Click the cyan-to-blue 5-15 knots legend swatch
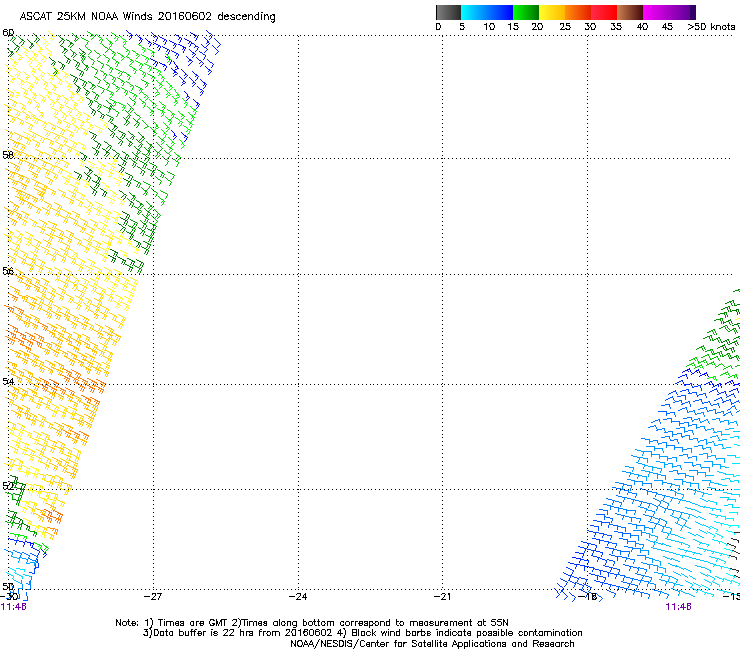Viewport: 740px width, 650px height. coord(487,12)
